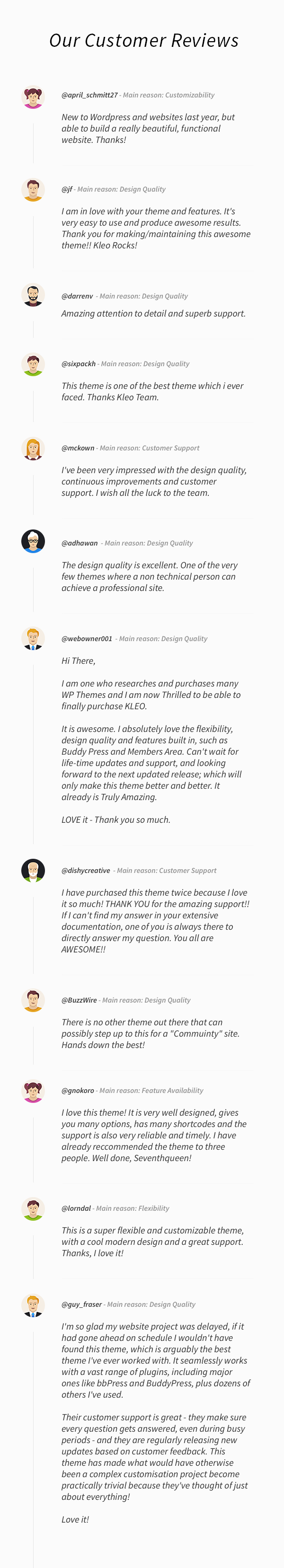Image resolution: width=284 pixels, height=1568 pixels.
Task: Open the @april_schmitt27 username link
Action: (x=89, y=95)
